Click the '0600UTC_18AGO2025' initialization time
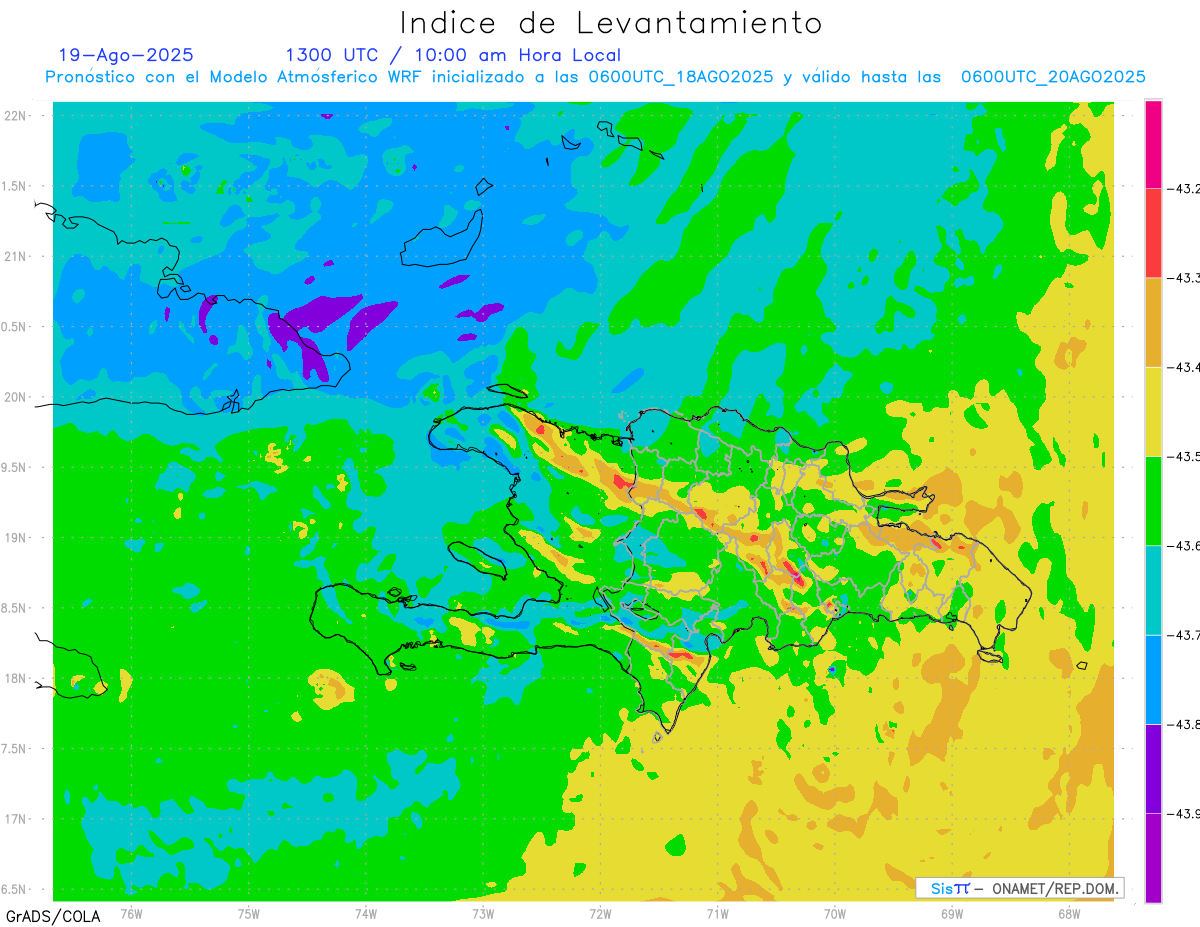The width and height of the screenshot is (1200, 927). pos(682,77)
